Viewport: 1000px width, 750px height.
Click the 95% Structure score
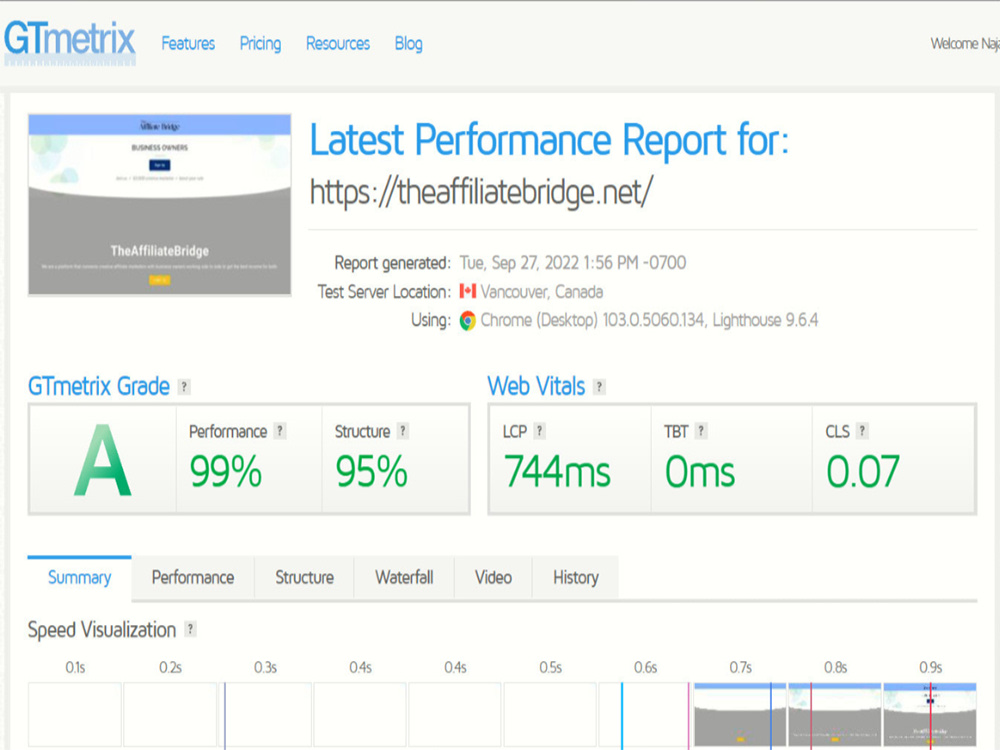(x=371, y=472)
